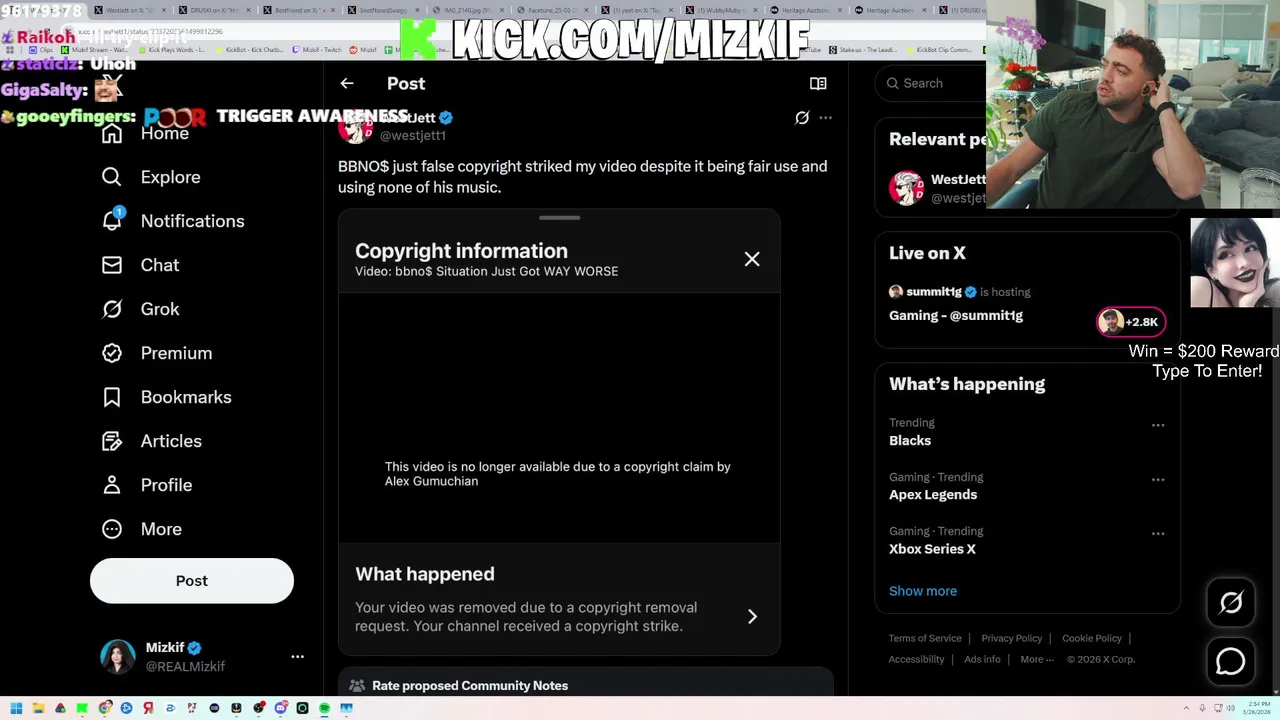The height and width of the screenshot is (720, 1280).
Task: Open Chrome from the taskbar
Action: tap(104, 708)
